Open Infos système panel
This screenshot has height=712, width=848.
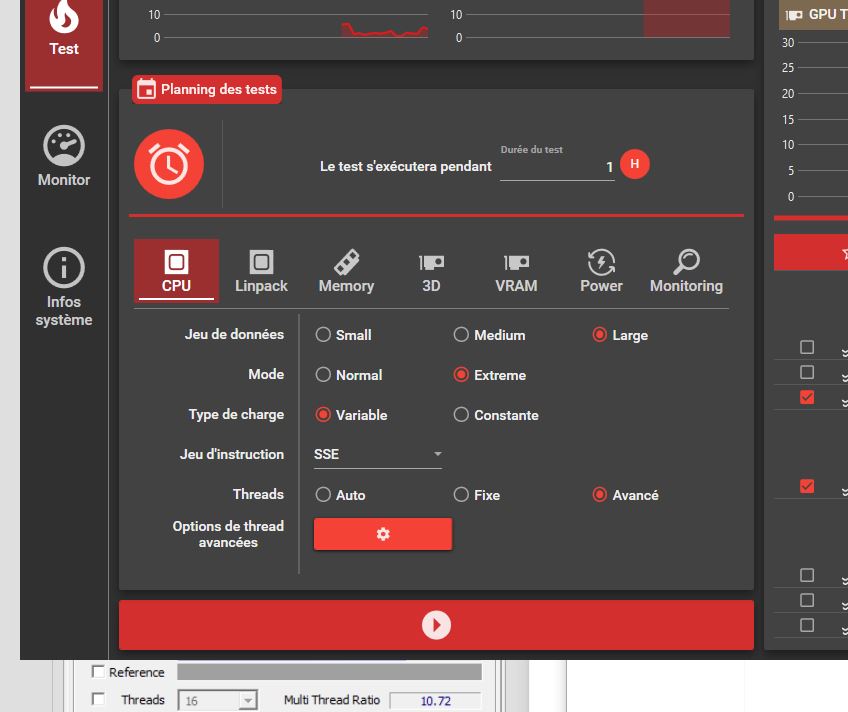(x=64, y=287)
